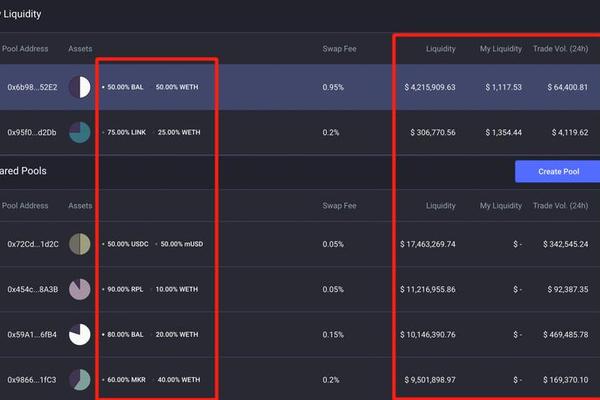Click trade volume $ 469,485.78
Viewport: 600px width, 400px height.
pos(566,335)
